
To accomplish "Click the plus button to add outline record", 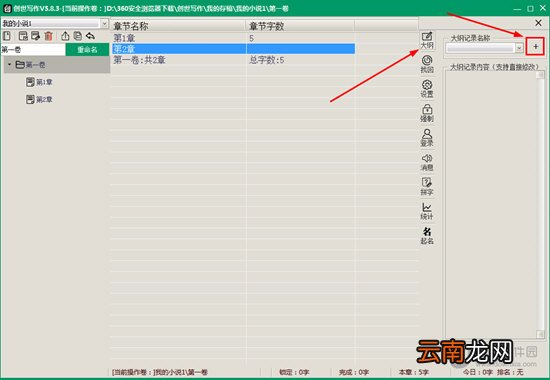I will 535,46.
